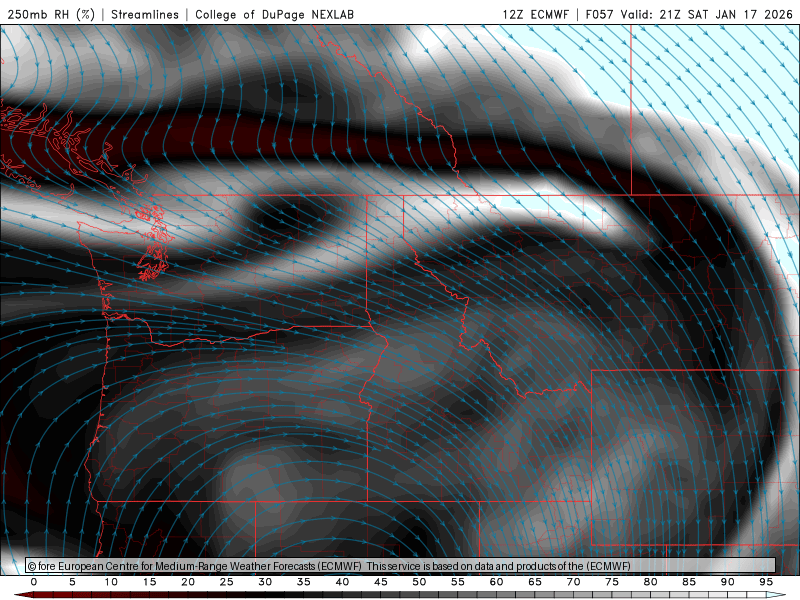800x600 pixels.
Task: Click 'Valid: 21Z SAT JAN 17 2026' text
Action: click(707, 14)
